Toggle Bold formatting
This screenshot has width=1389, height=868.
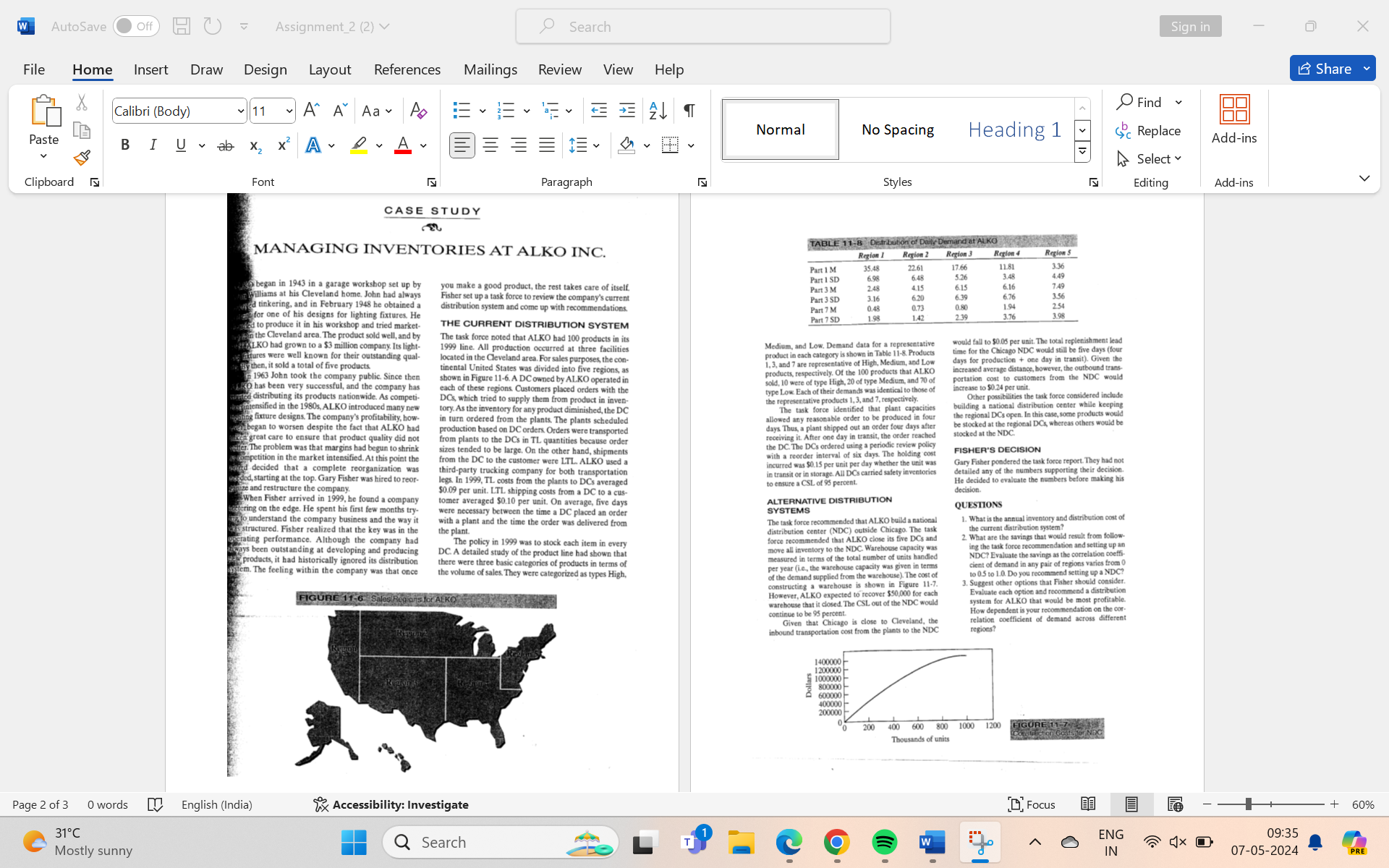(x=125, y=145)
